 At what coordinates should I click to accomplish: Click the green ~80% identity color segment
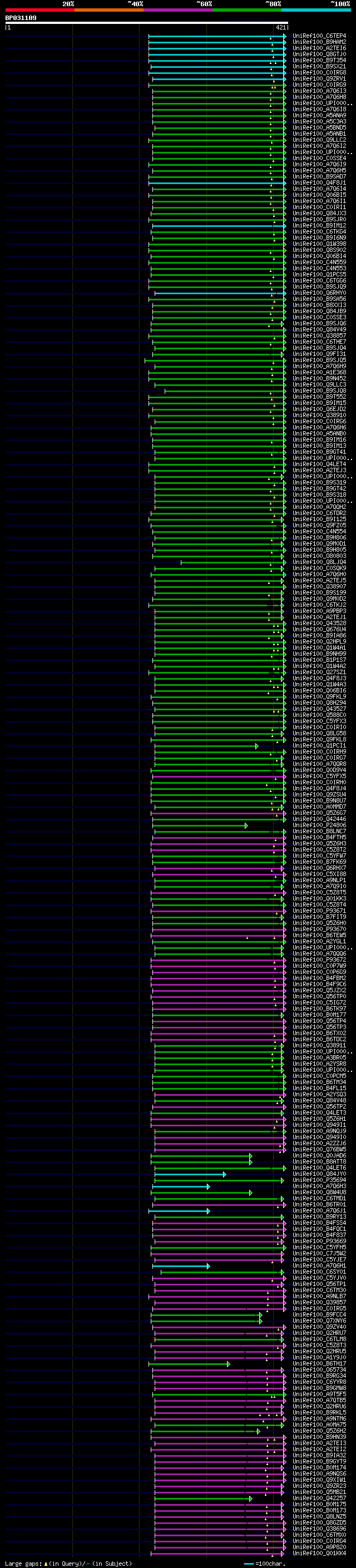[x=247, y=10]
